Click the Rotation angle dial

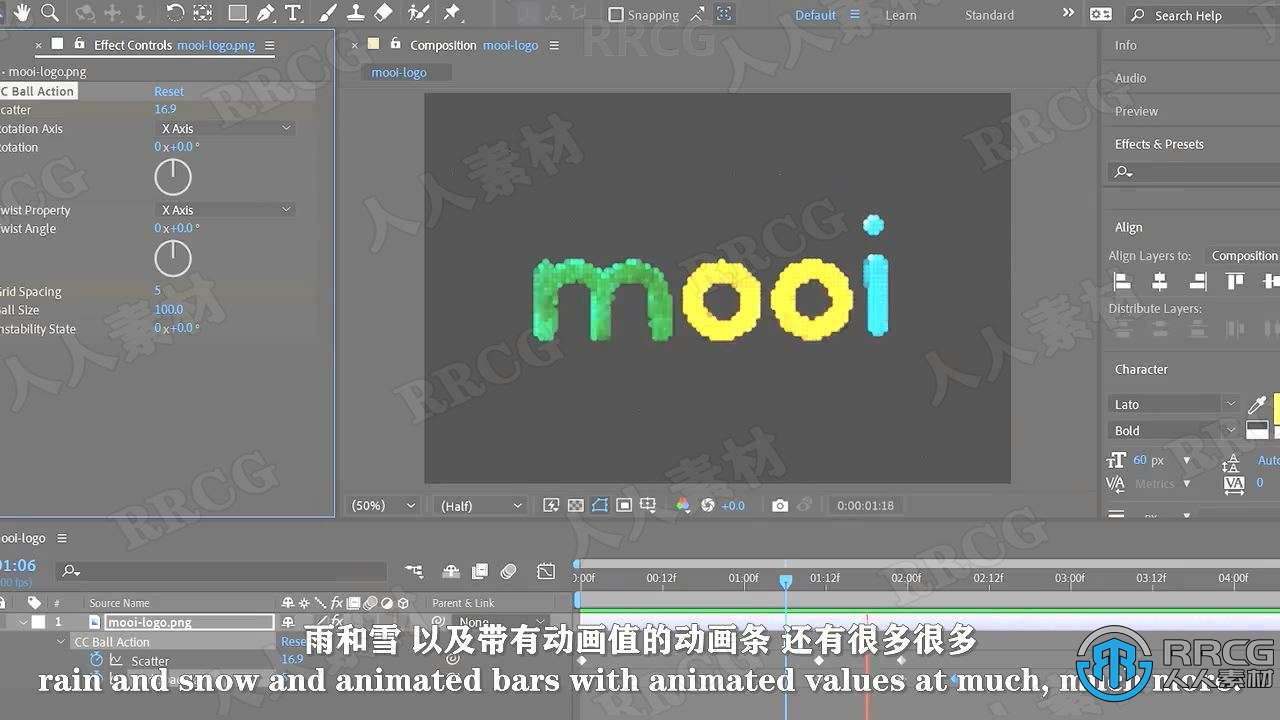click(x=173, y=177)
